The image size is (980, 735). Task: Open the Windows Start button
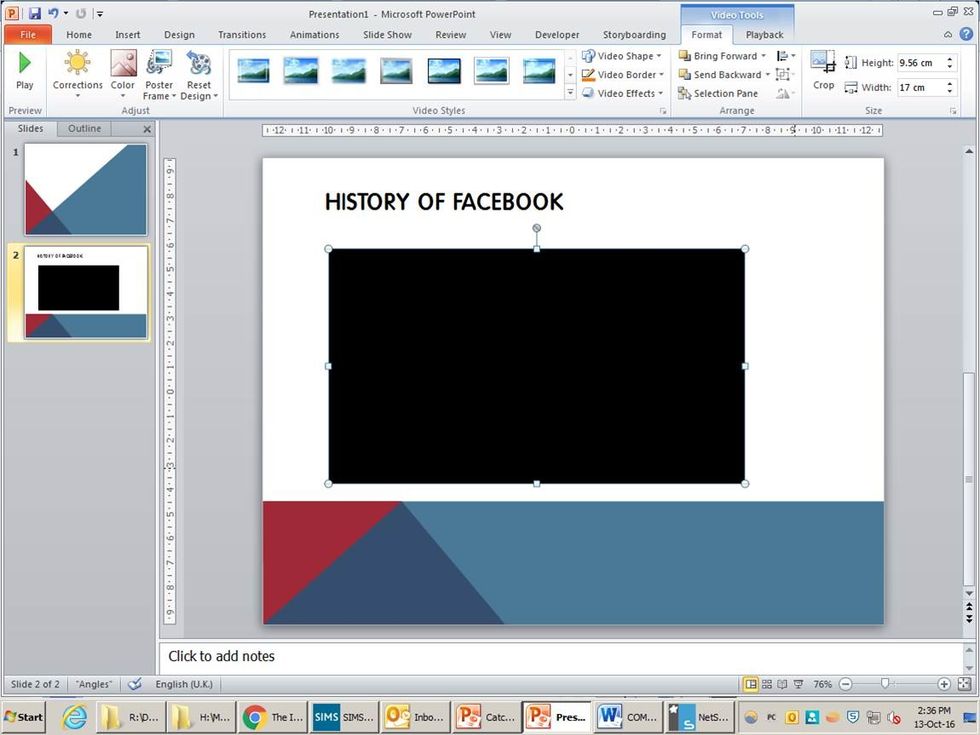point(24,717)
